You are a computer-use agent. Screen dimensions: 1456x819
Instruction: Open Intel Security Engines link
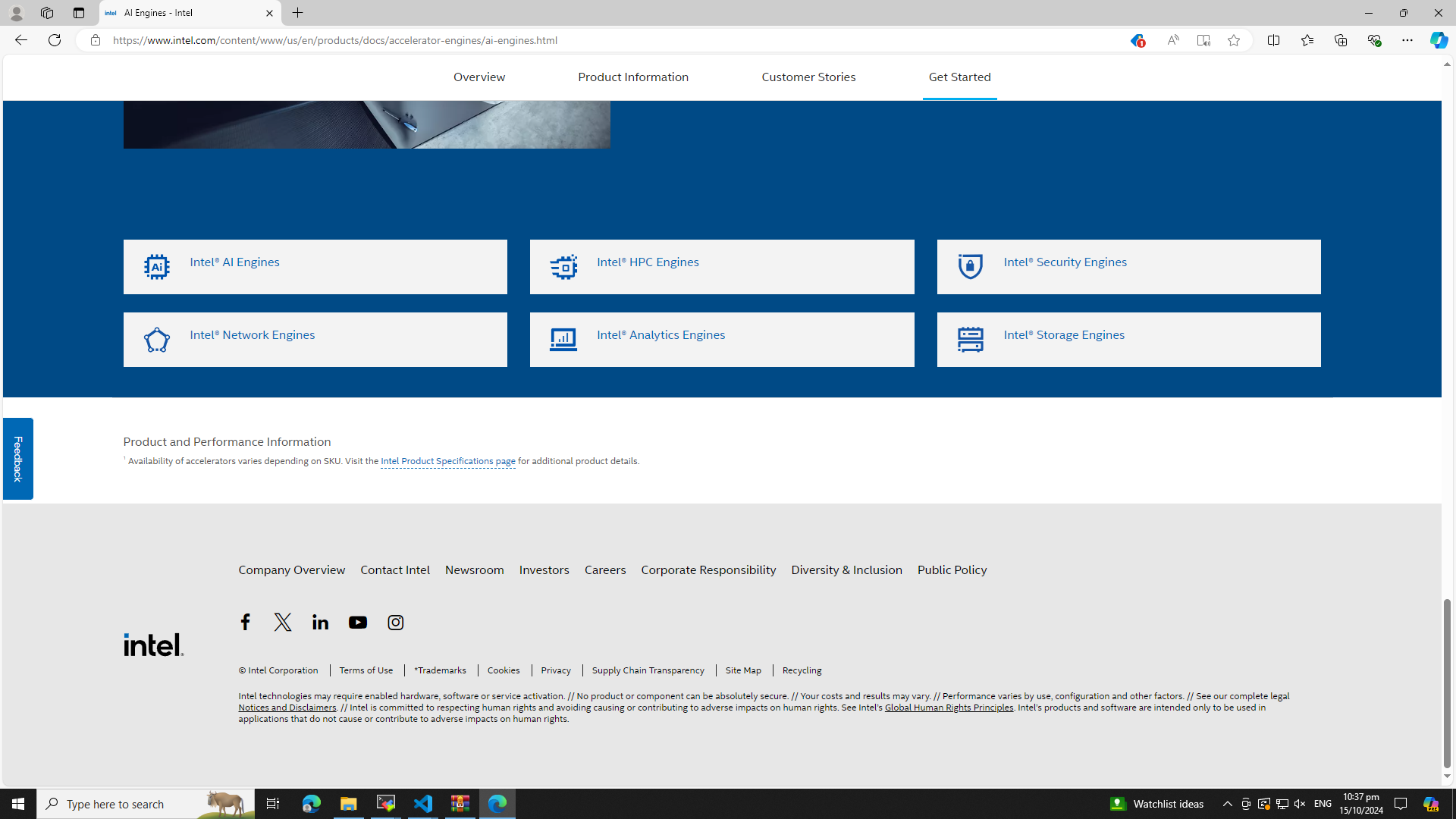1065,262
